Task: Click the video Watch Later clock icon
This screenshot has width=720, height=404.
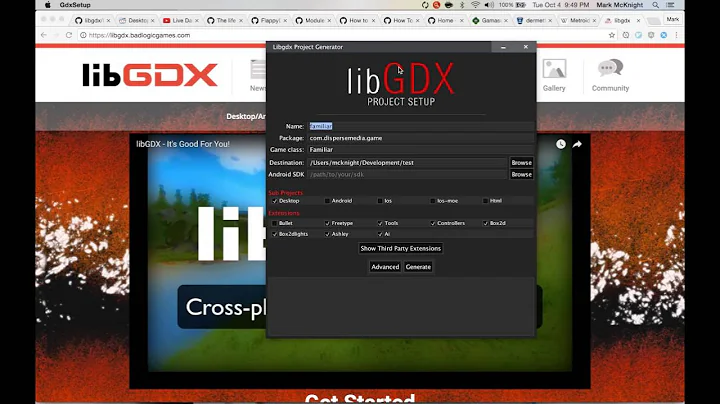Action: coord(561,144)
